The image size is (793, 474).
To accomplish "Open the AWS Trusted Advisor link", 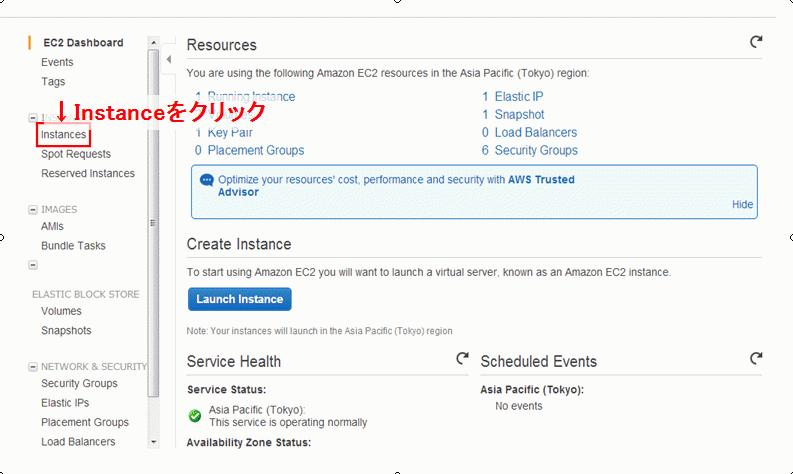I will (x=396, y=186).
